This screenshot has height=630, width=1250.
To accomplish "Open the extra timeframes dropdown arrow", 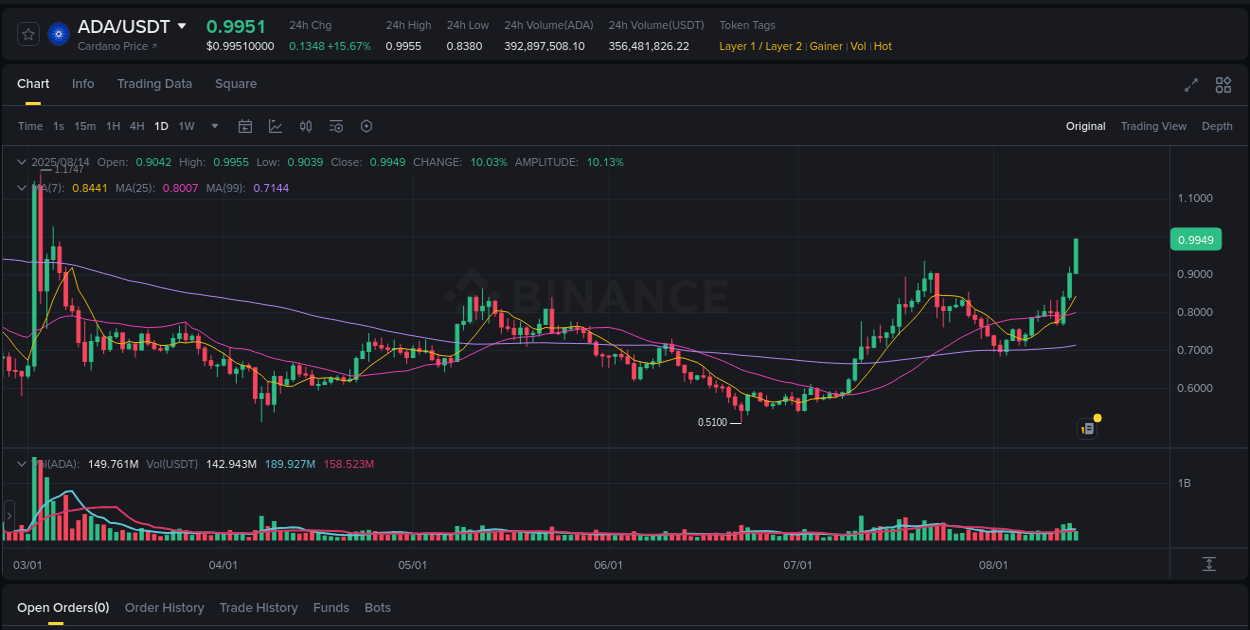I will (x=214, y=126).
